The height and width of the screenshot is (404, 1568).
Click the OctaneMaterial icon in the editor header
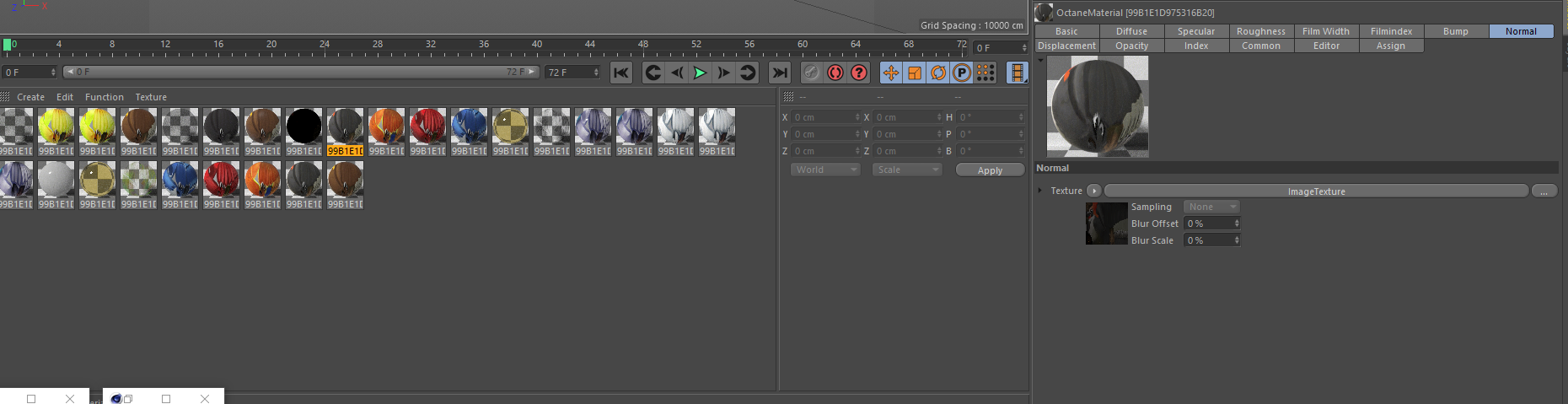click(x=1044, y=12)
